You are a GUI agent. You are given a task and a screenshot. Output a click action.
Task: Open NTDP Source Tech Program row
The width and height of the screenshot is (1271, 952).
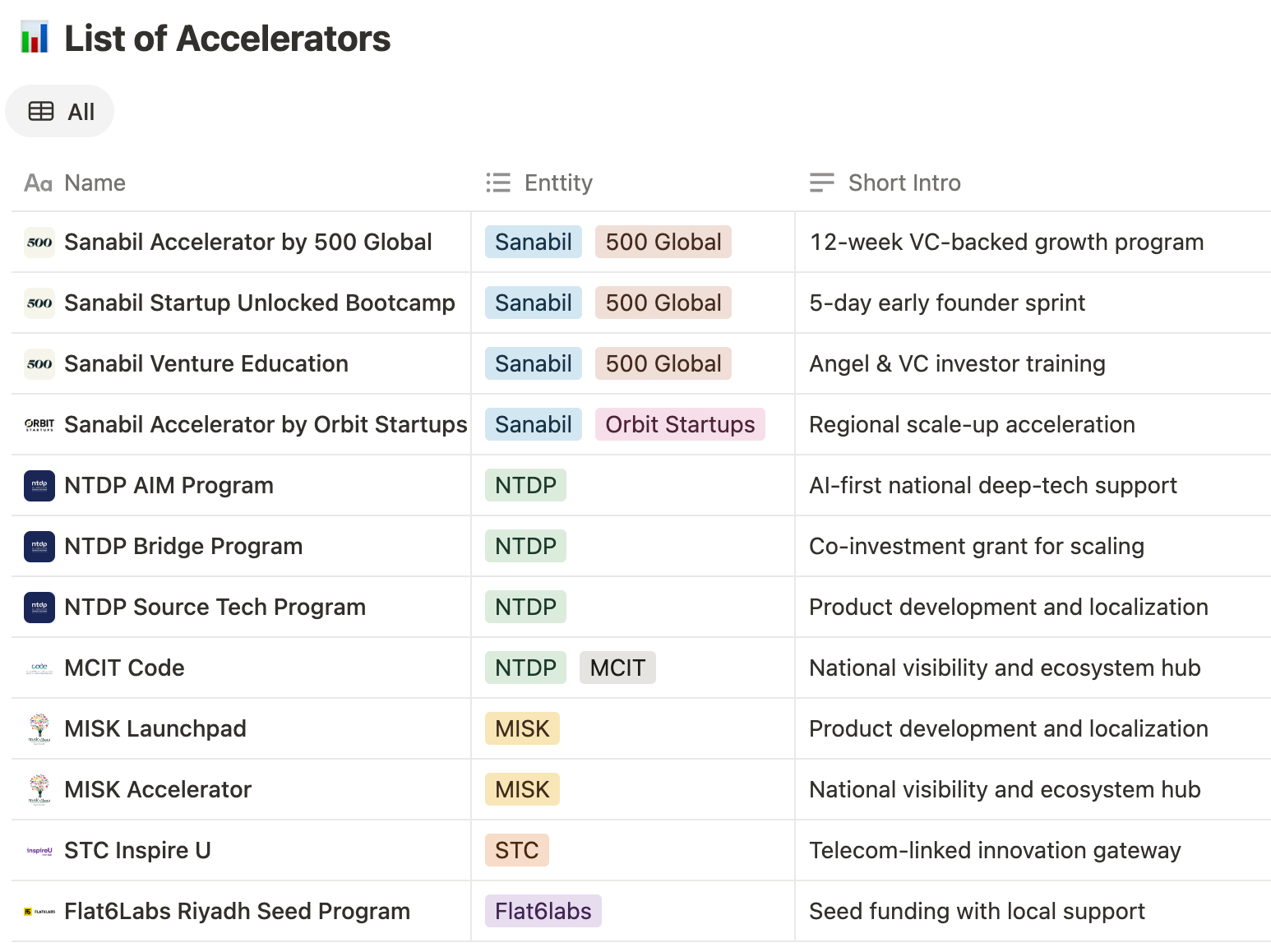215,608
